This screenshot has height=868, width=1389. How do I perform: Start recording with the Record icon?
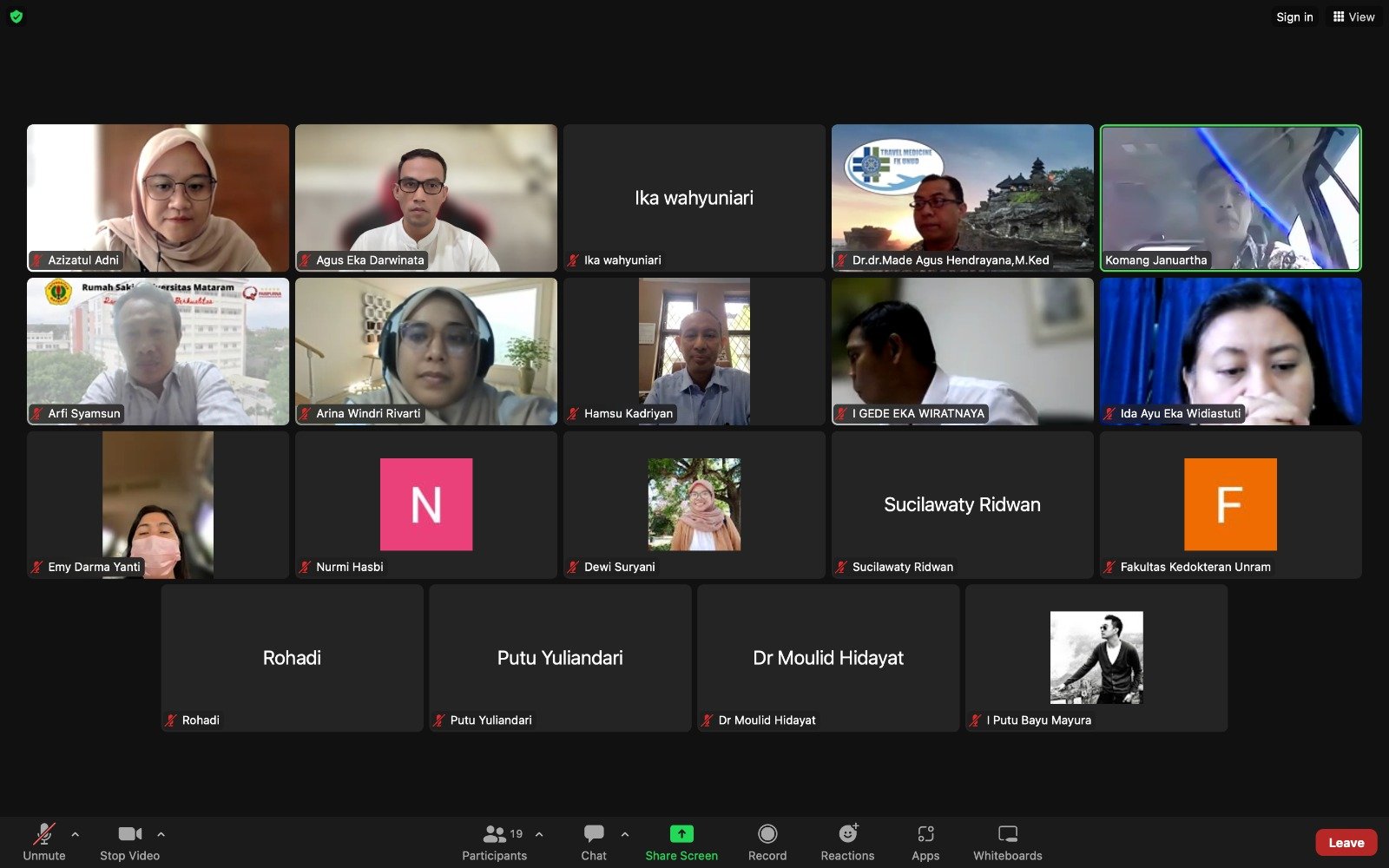click(x=767, y=835)
